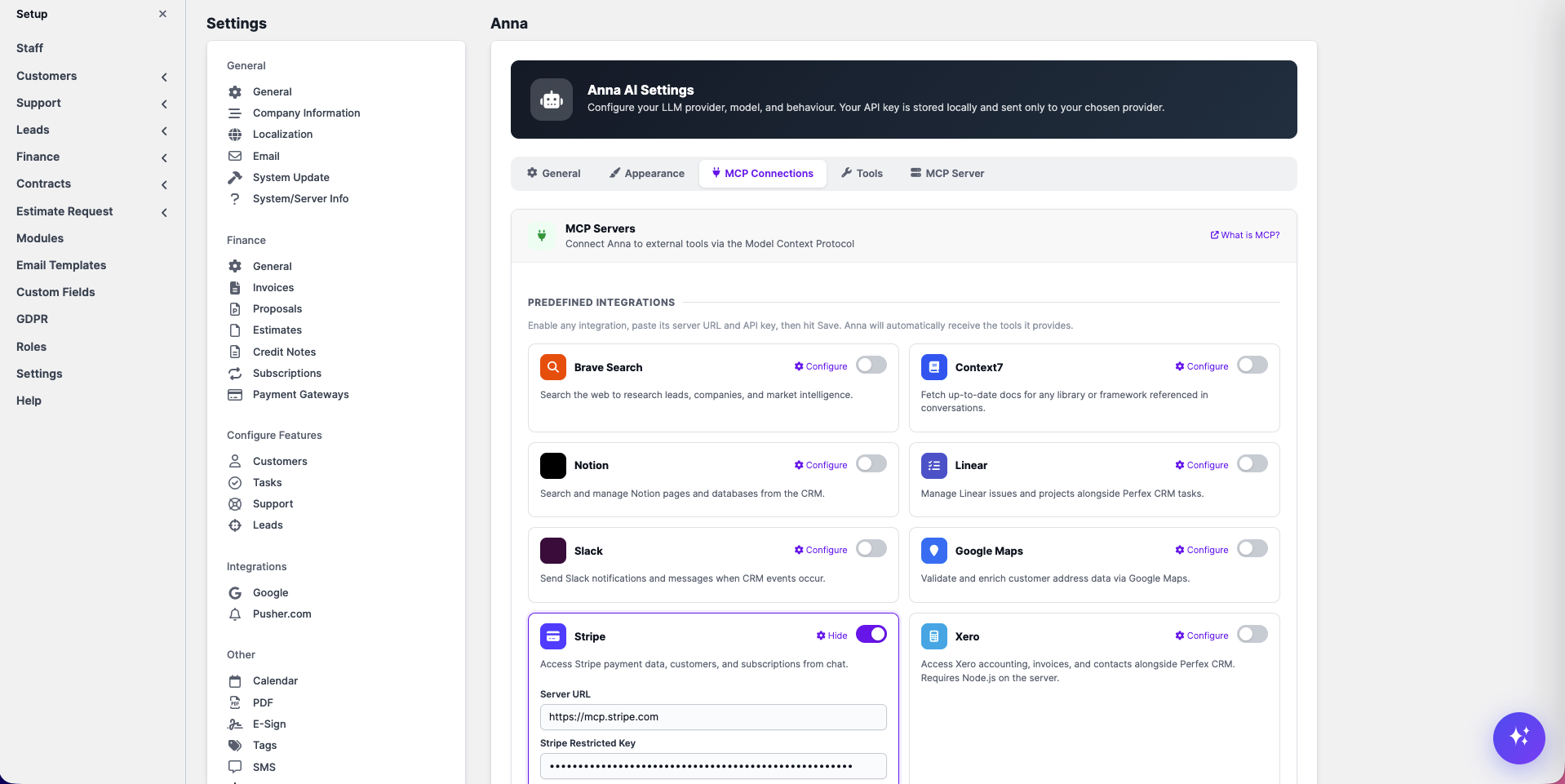Click the Notion integration icon
This screenshot has width=1565, height=784.
pos(553,465)
